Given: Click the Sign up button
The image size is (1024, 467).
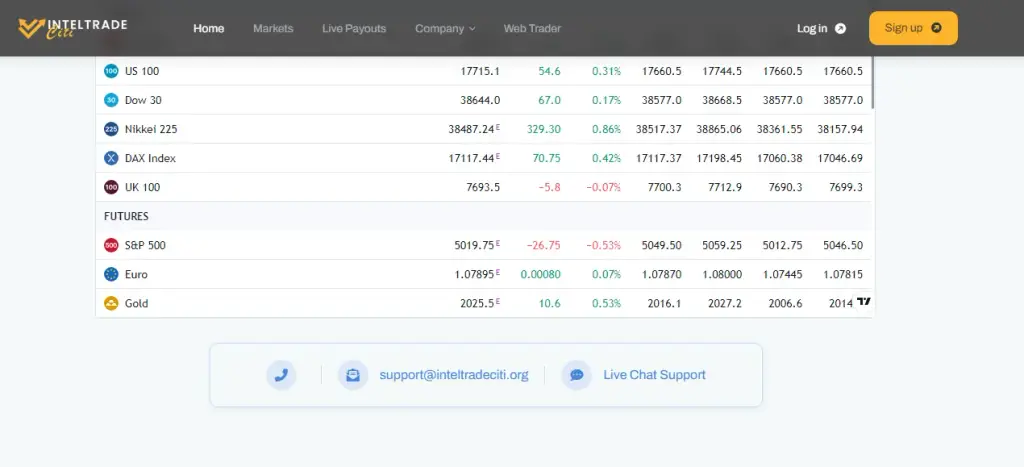Looking at the screenshot, I should [x=913, y=28].
